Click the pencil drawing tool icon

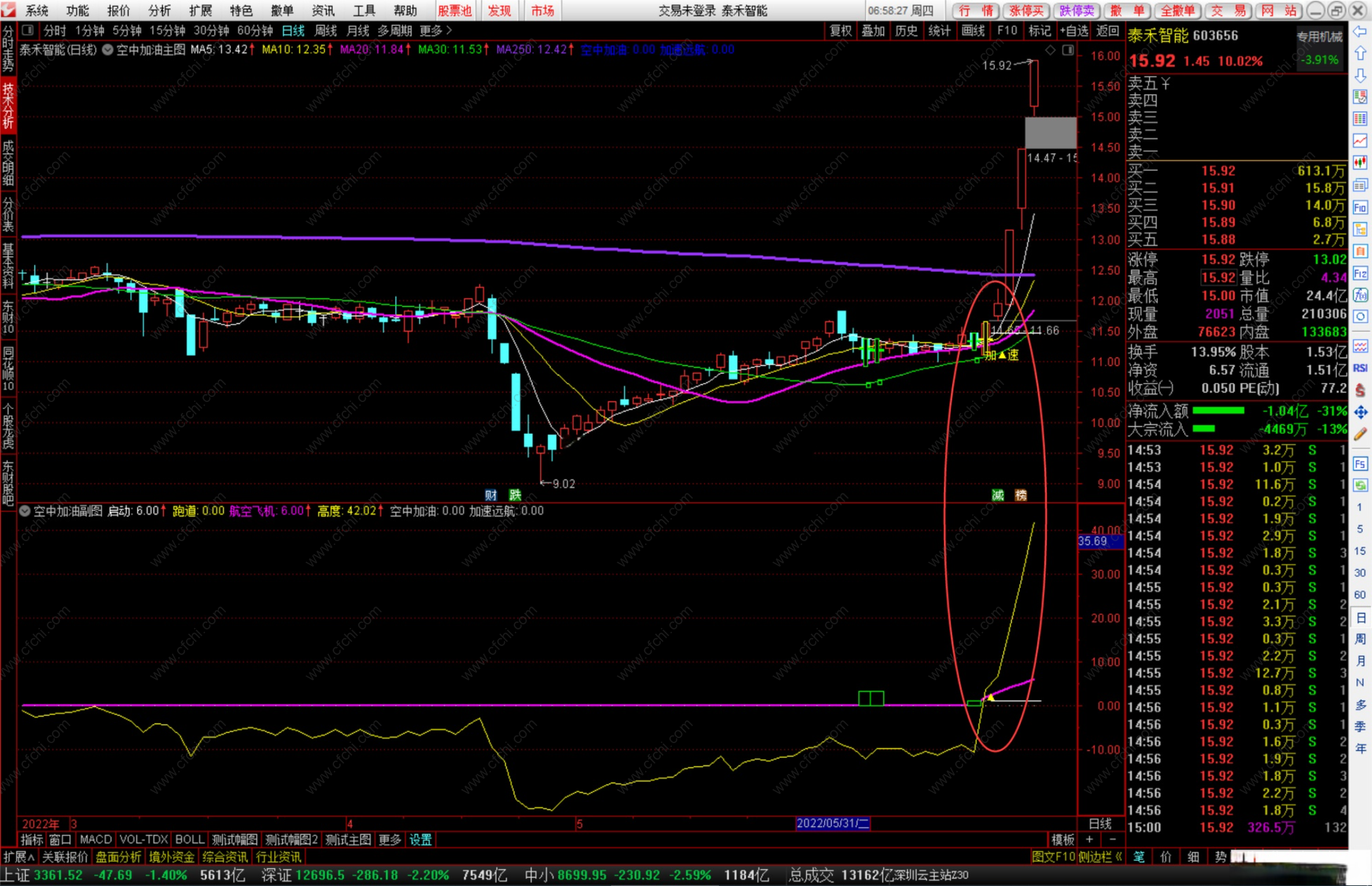pyautogui.click(x=1360, y=434)
